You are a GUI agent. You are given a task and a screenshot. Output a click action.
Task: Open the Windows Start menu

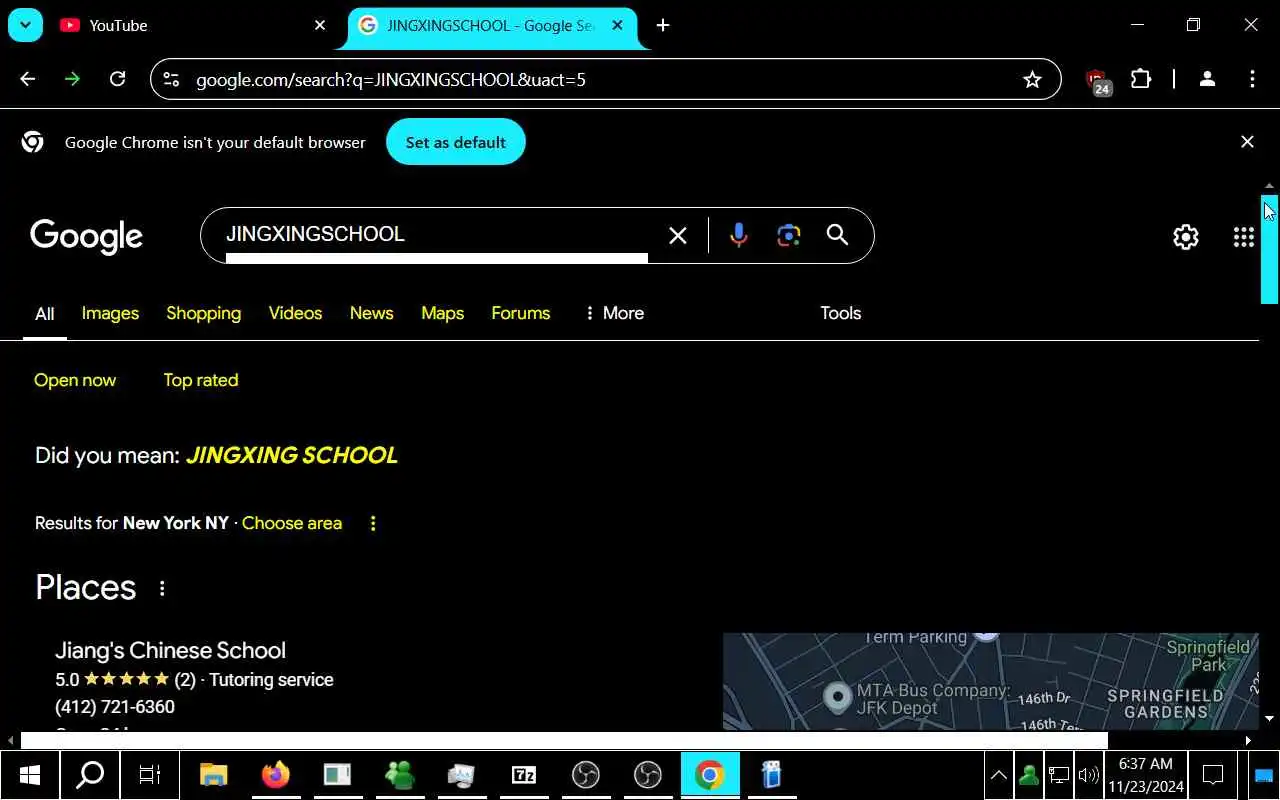coord(29,775)
